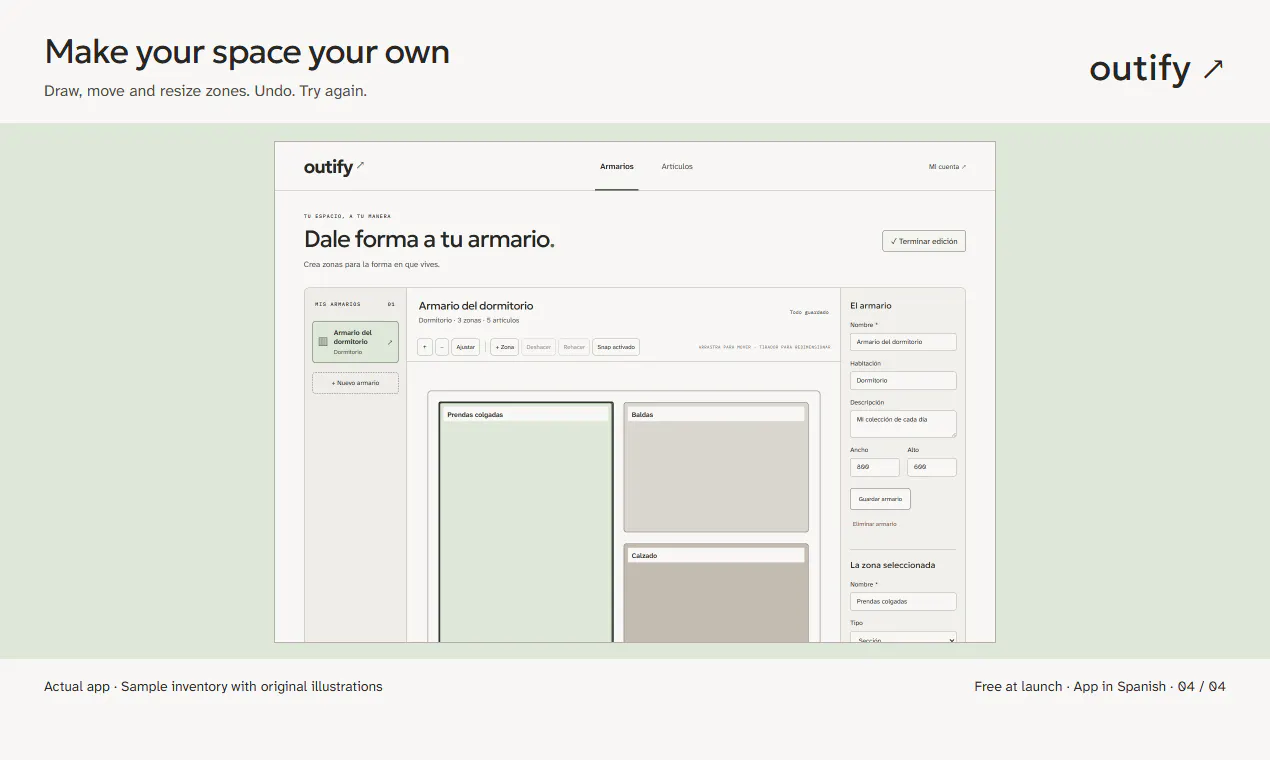The width and height of the screenshot is (1270, 760).
Task: Click the Todo guardado status text
Action: 809,312
